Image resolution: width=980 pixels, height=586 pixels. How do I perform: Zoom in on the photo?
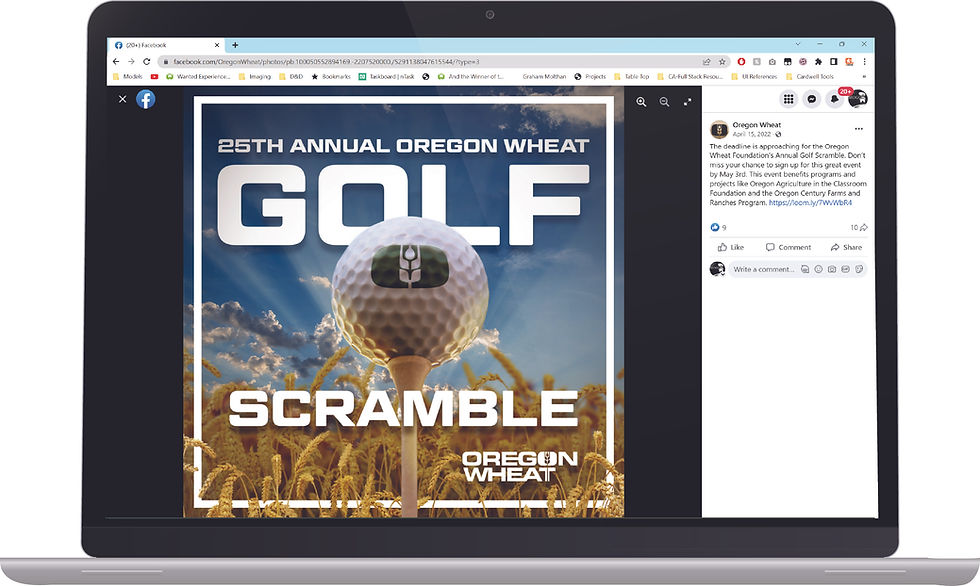641,102
